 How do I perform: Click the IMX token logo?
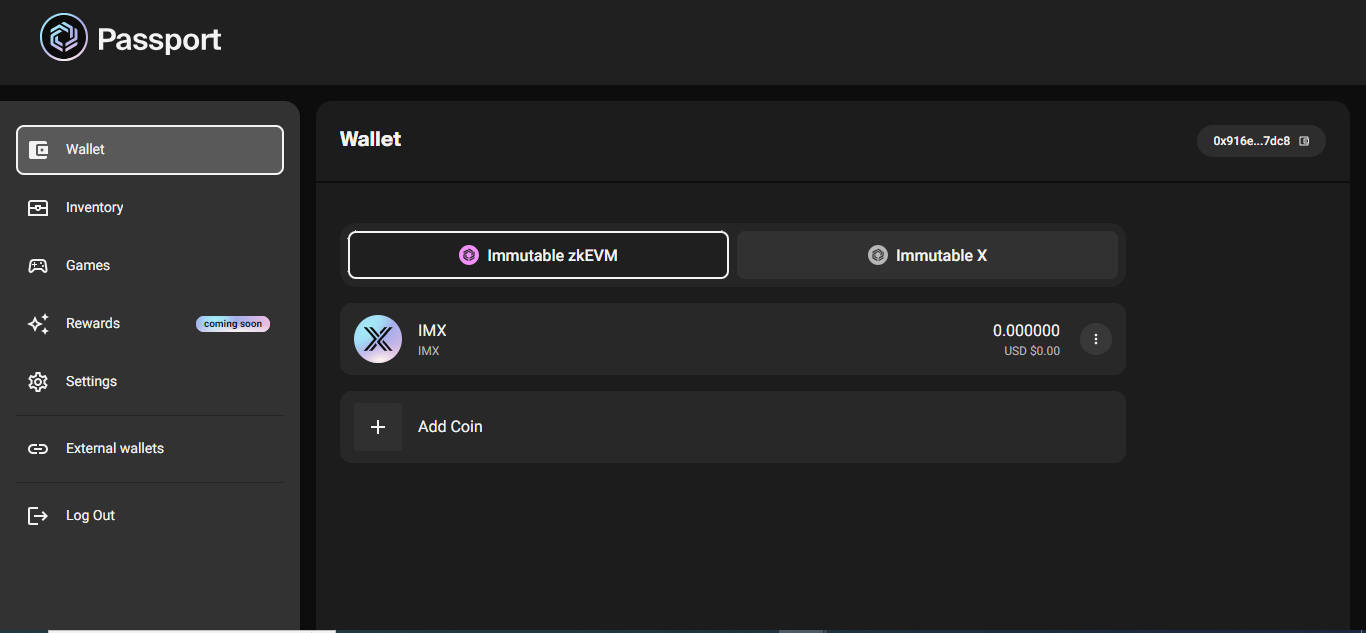coord(378,339)
